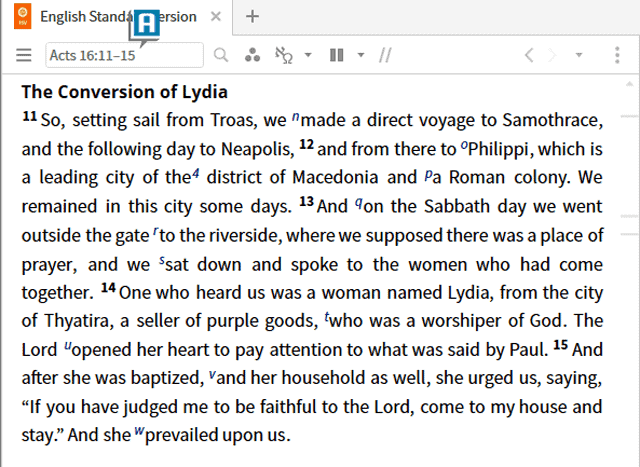Open cross-reference v before 'and her household'
Viewport: 640px width, 467px height.
click(212, 374)
